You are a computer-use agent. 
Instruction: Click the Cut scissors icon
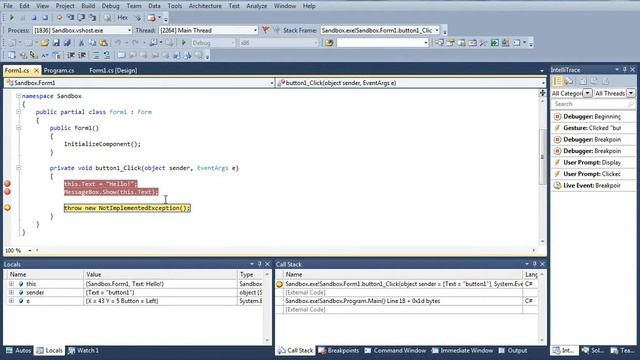coord(81,43)
